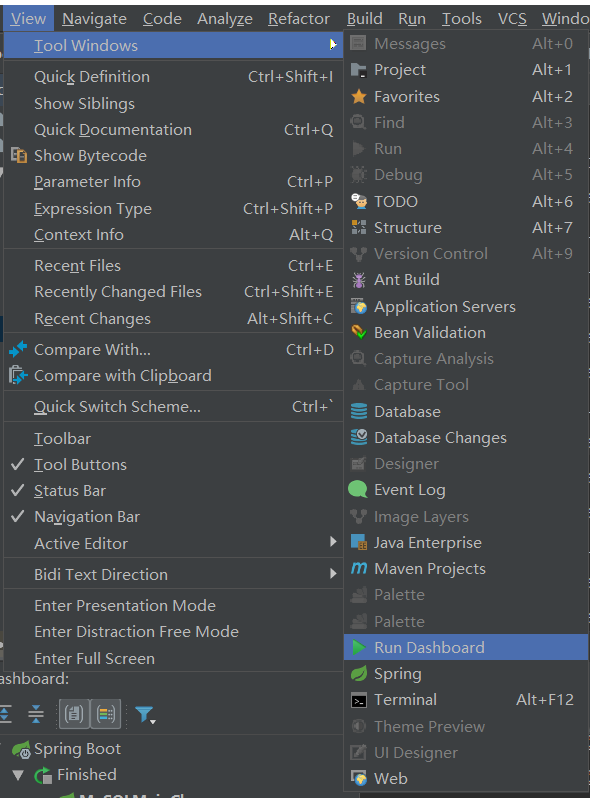This screenshot has height=798, width=590.
Task: Click the Ant Build bug icon
Action: [359, 280]
